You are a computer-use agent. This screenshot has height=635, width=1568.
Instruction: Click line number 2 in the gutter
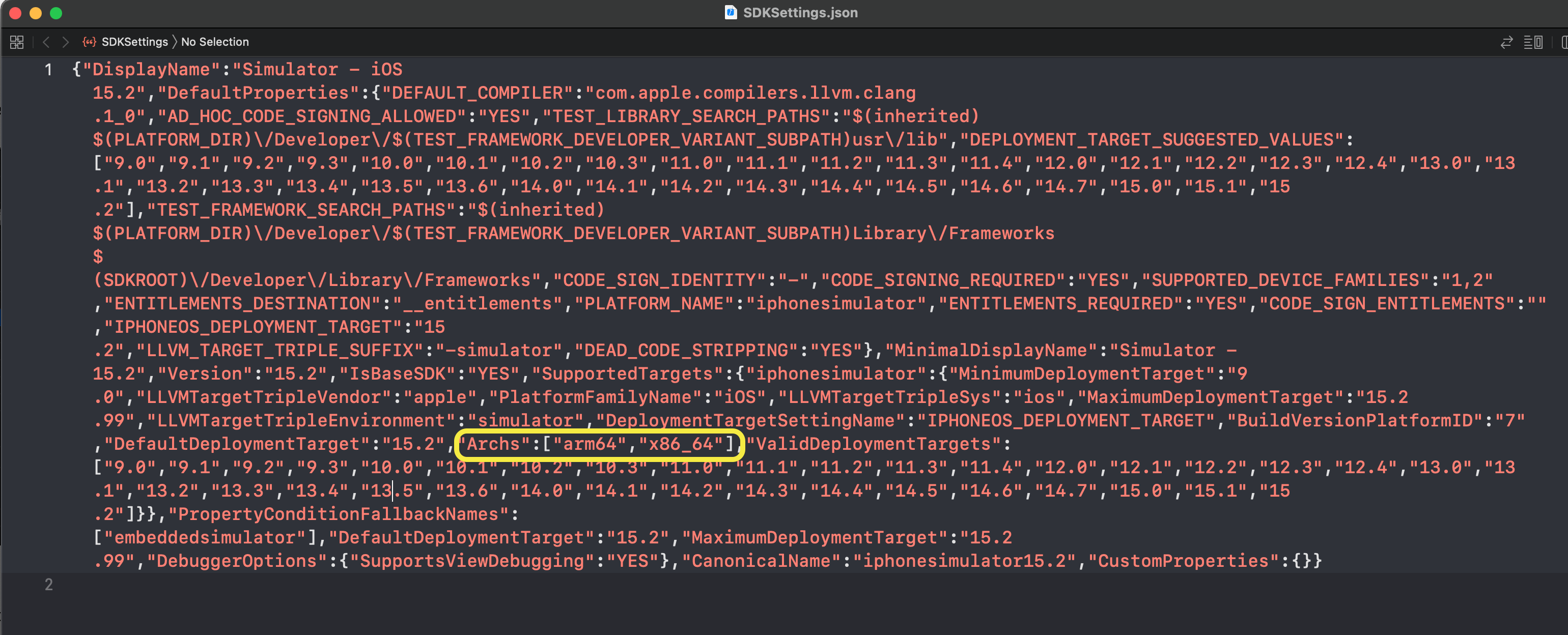click(x=48, y=585)
